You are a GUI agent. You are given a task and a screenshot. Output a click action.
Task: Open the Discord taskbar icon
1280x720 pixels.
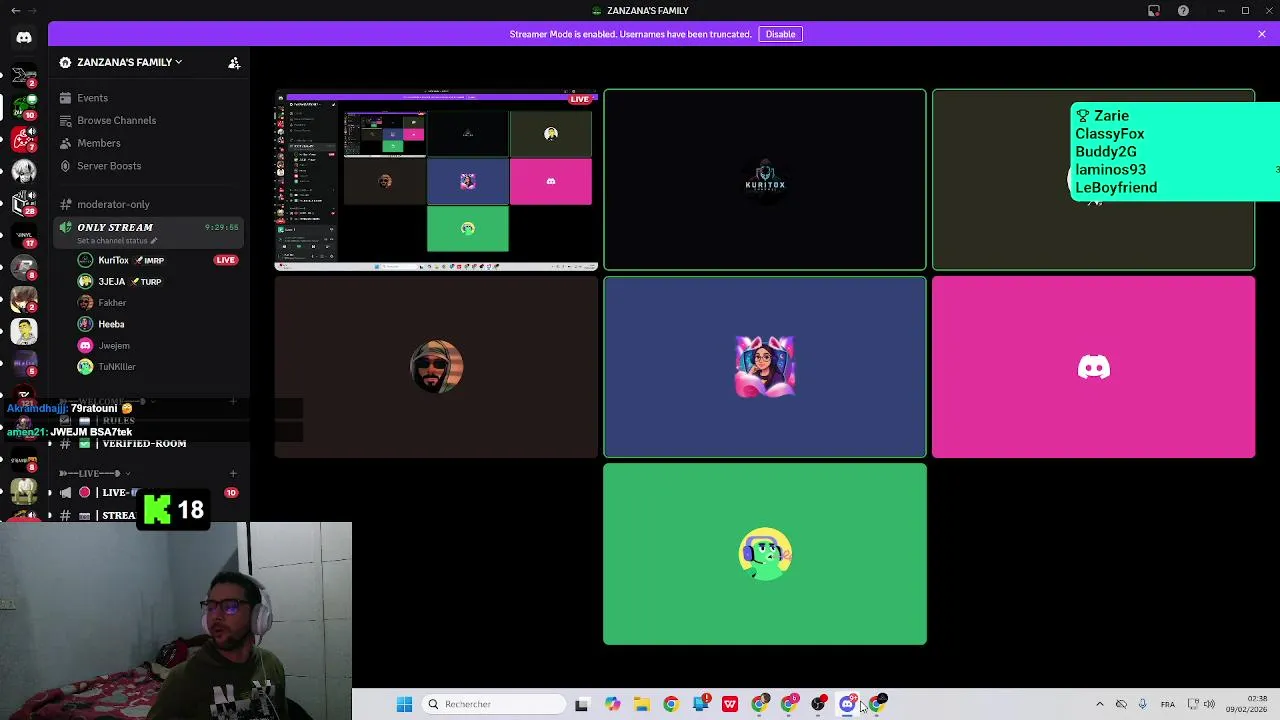click(x=848, y=704)
